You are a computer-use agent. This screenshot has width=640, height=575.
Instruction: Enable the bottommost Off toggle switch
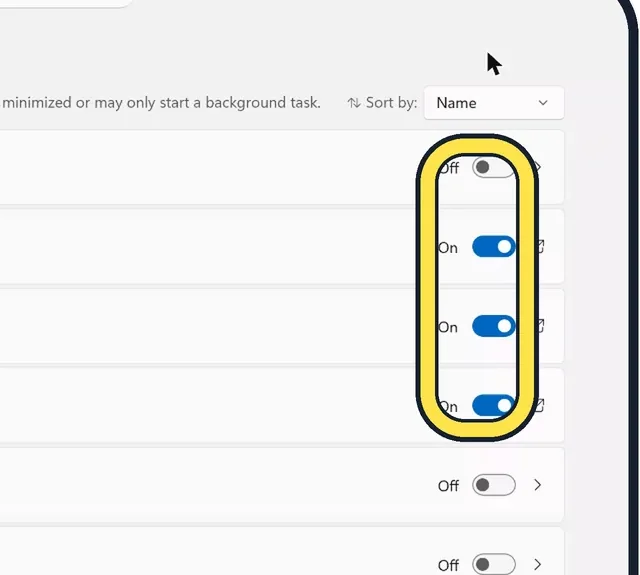[x=493, y=564]
